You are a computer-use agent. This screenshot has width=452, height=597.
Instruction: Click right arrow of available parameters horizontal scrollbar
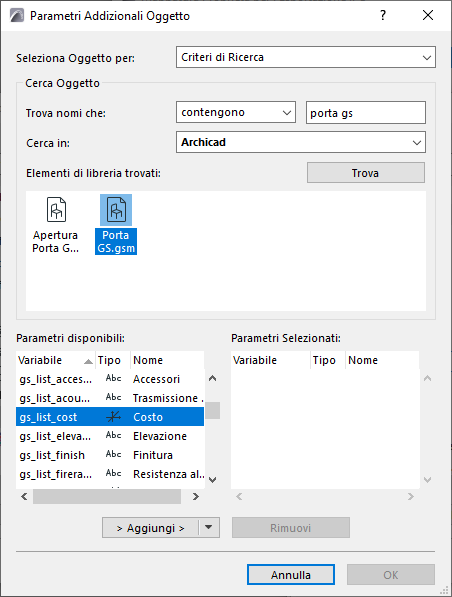pos(196,496)
